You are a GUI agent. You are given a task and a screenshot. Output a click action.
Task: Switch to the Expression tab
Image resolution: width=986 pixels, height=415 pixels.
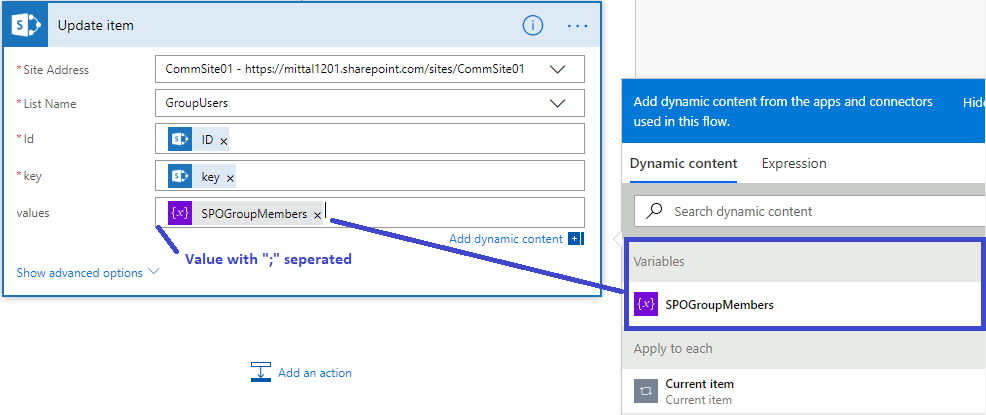click(x=794, y=163)
